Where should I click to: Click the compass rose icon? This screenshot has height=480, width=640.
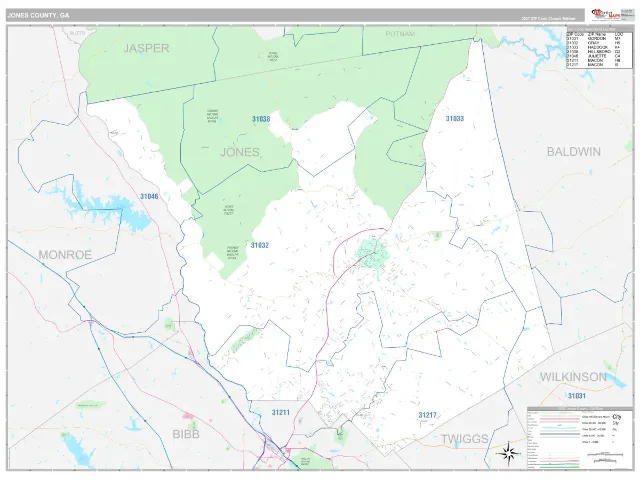point(508,453)
